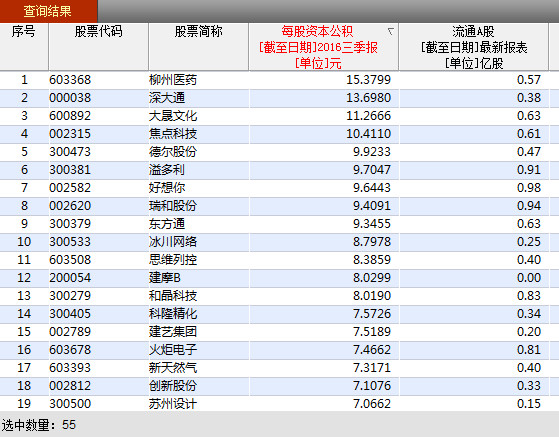Click the value 9.9233
559x437 pixels.
click(372, 152)
